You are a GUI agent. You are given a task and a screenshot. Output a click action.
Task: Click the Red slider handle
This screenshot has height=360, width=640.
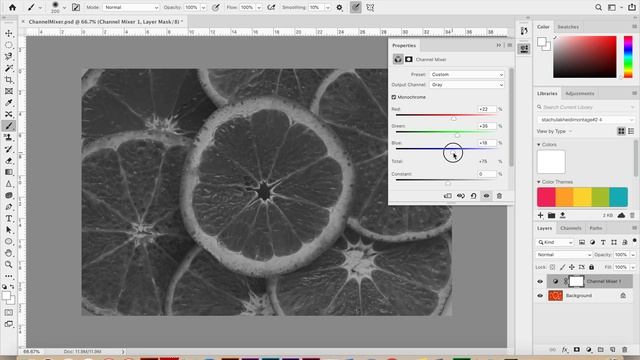pyautogui.click(x=453, y=118)
